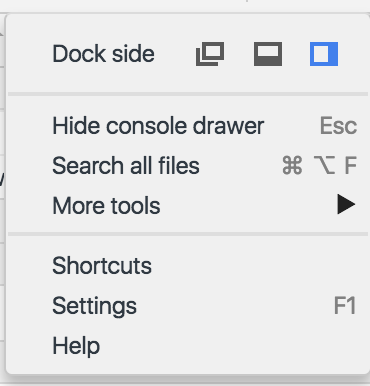Click empty space right of Shortcuts
The image size is (370, 386).
click(x=260, y=266)
